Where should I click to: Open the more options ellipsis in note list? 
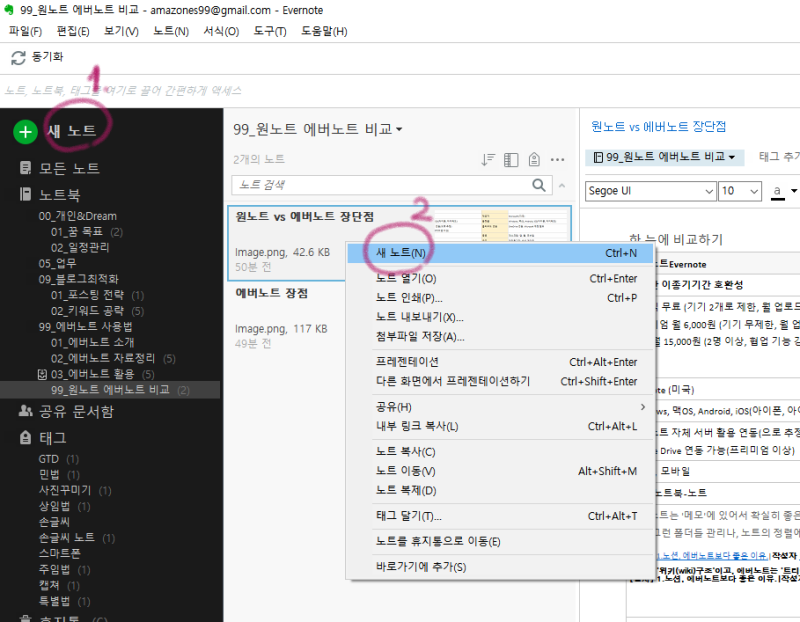(557, 160)
